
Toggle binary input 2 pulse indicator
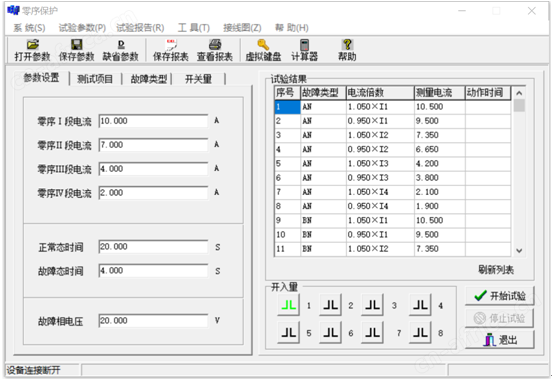(x=330, y=305)
